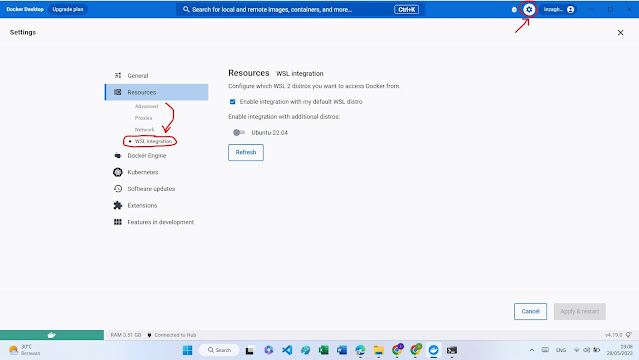Click the Ctrl+K shortcut badge
The image size is (639, 360).
(x=406, y=9)
